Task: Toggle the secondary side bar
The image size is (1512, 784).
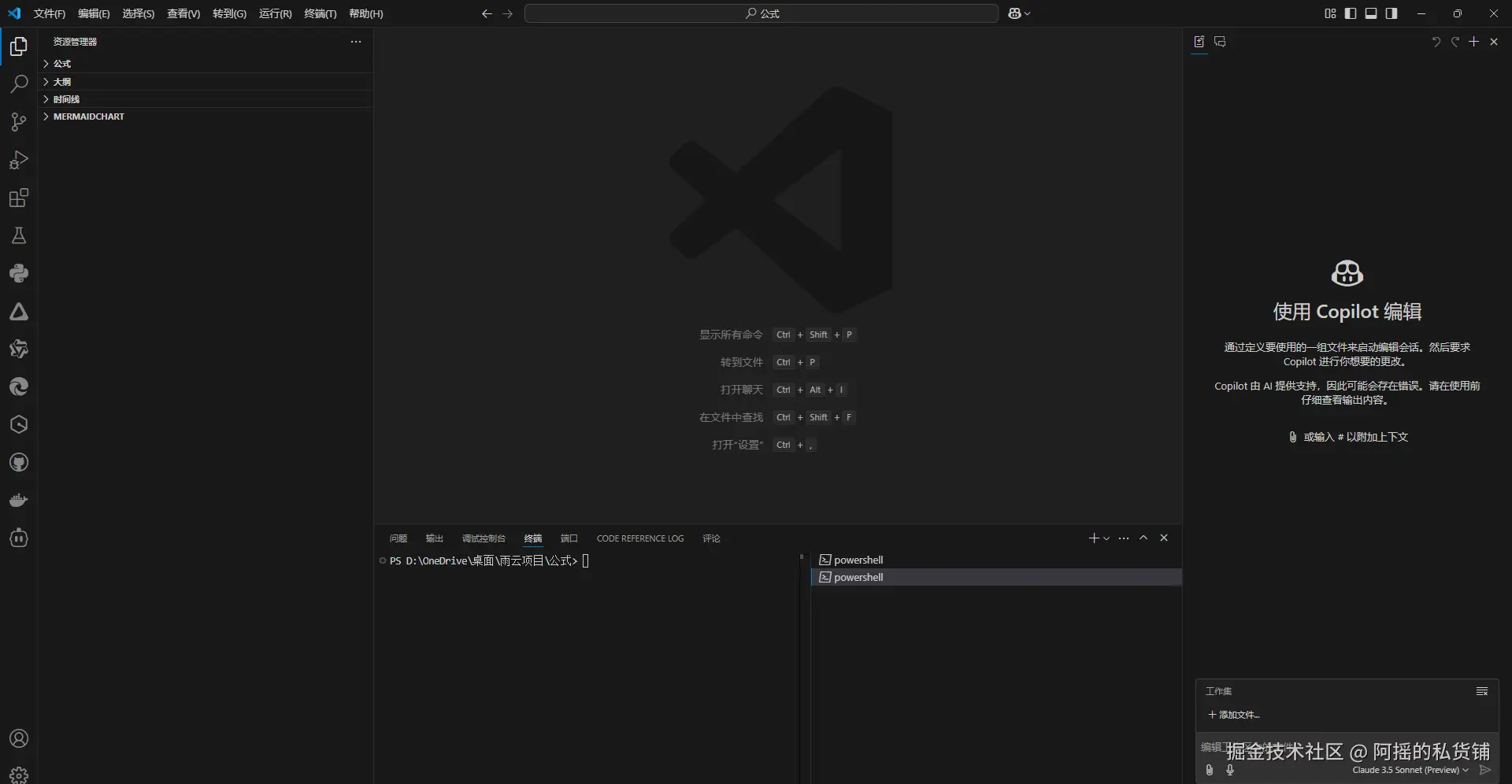Action: tap(1392, 13)
